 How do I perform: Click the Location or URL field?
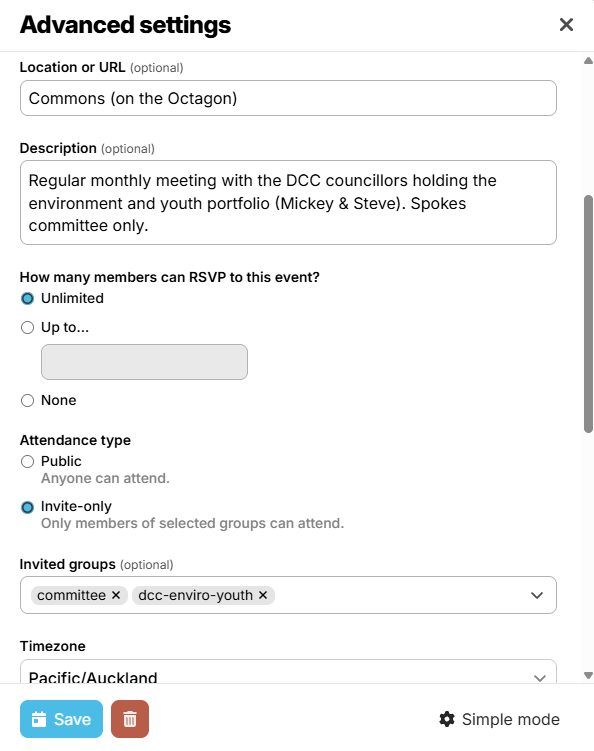pyautogui.click(x=288, y=98)
